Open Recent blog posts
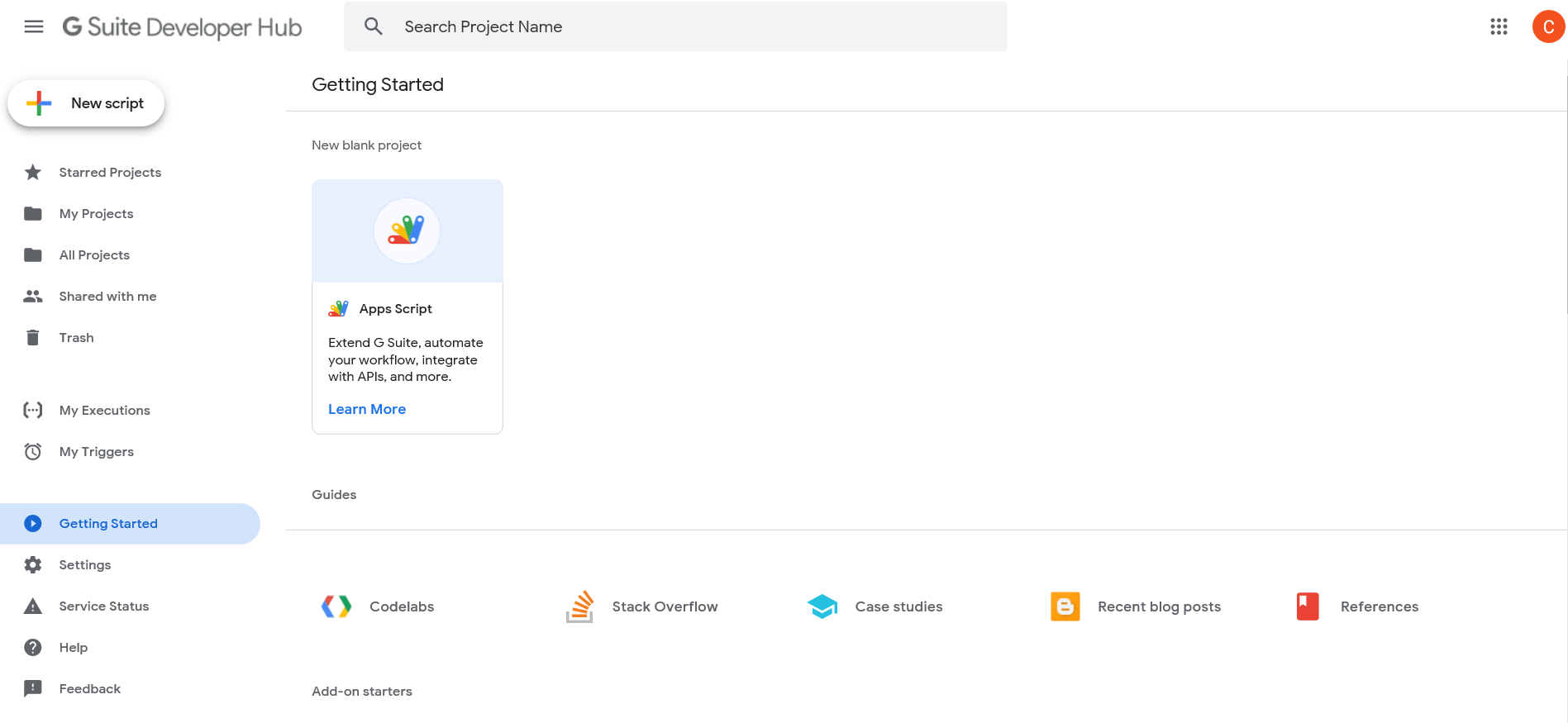Viewport: 1568px width, 723px height. 1159,606
